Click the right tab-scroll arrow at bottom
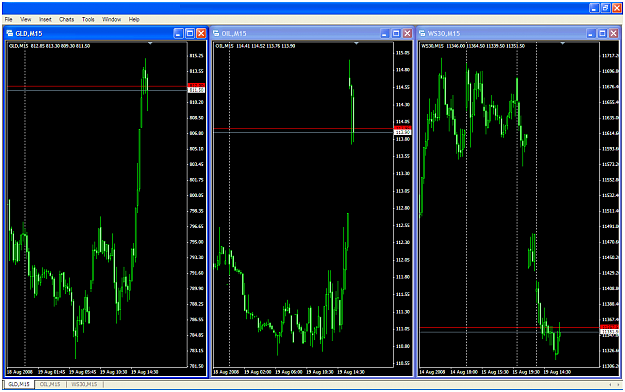This screenshot has width=625, height=392. (618, 384)
